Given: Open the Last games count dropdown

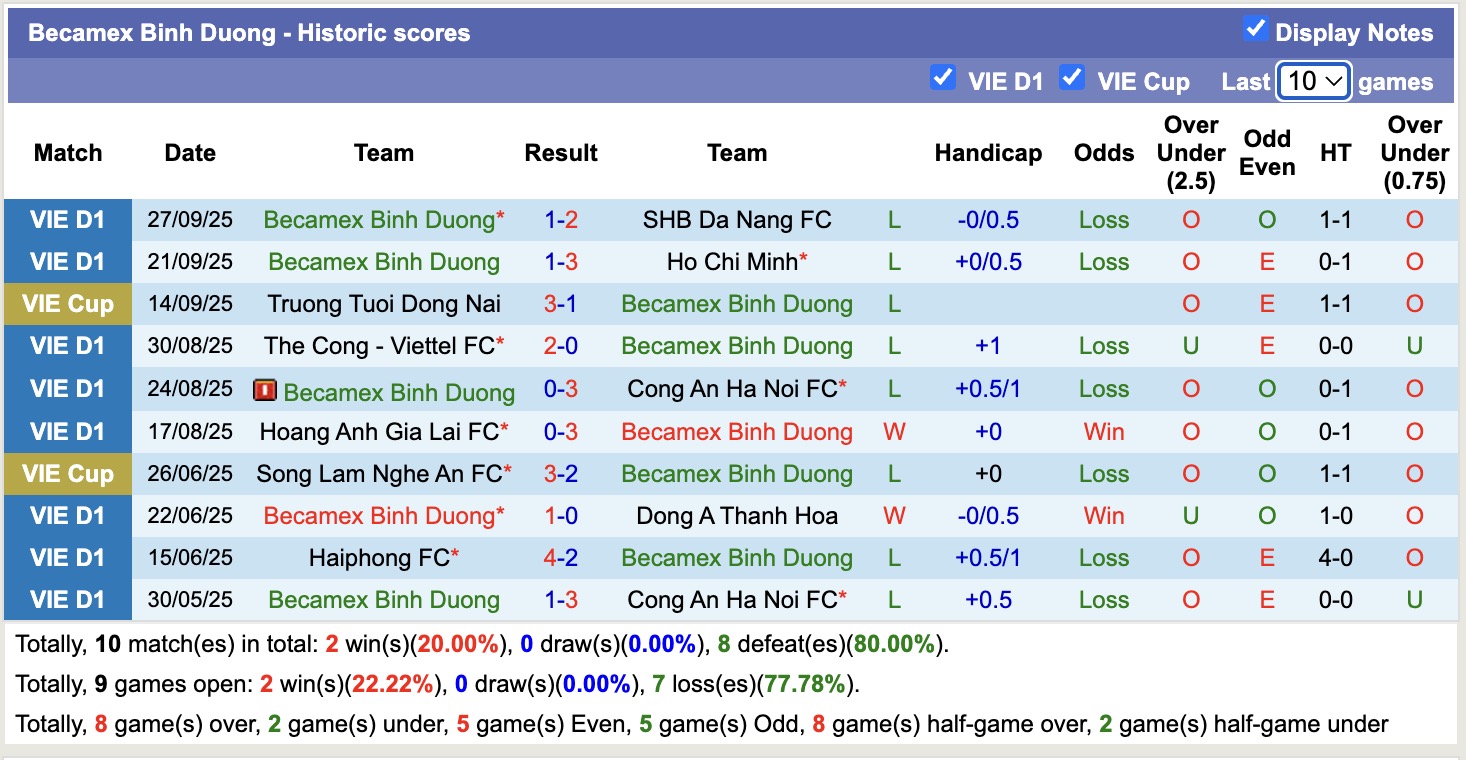Looking at the screenshot, I should 1313,80.
